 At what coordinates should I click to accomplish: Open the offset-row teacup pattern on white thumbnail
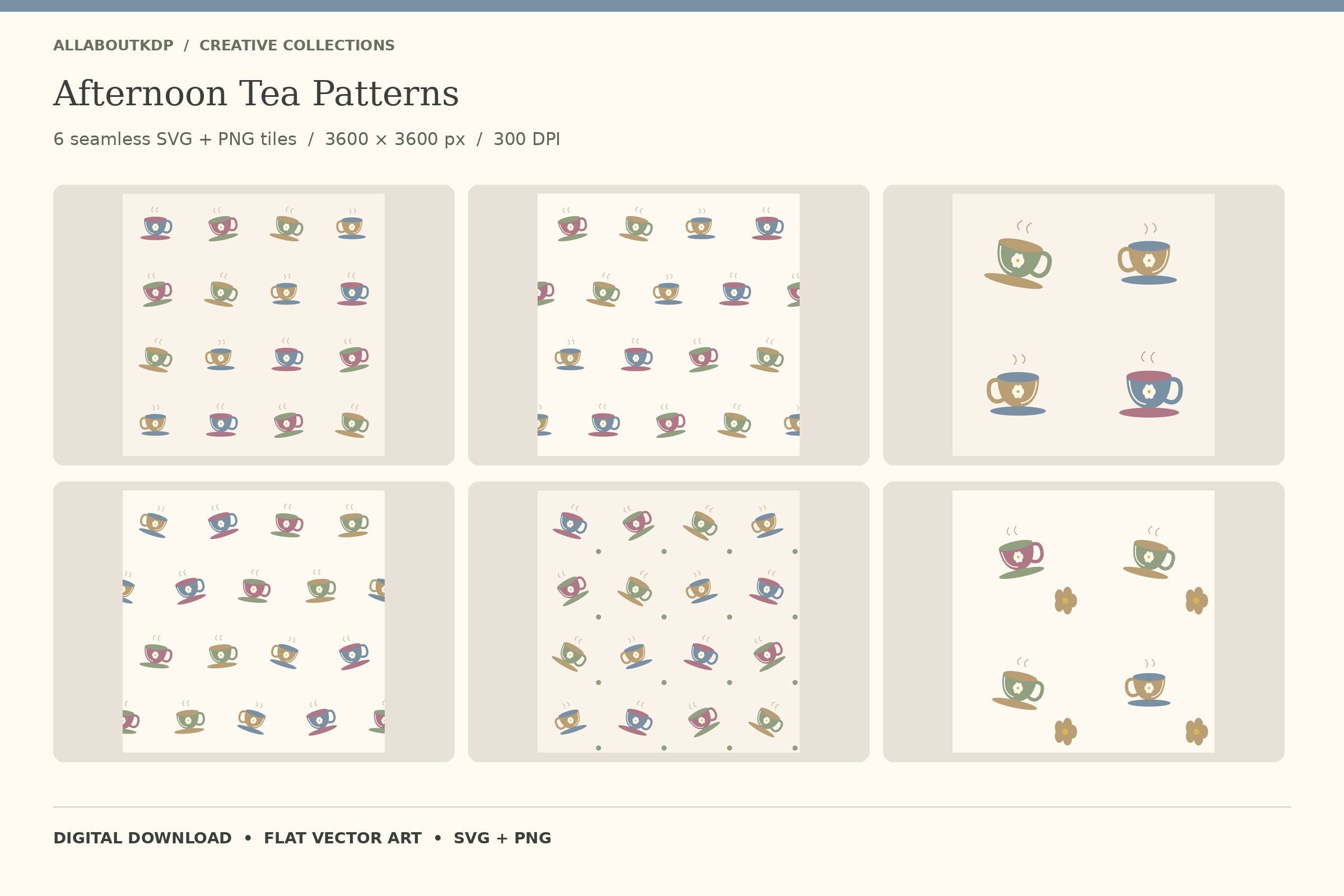pos(669,325)
